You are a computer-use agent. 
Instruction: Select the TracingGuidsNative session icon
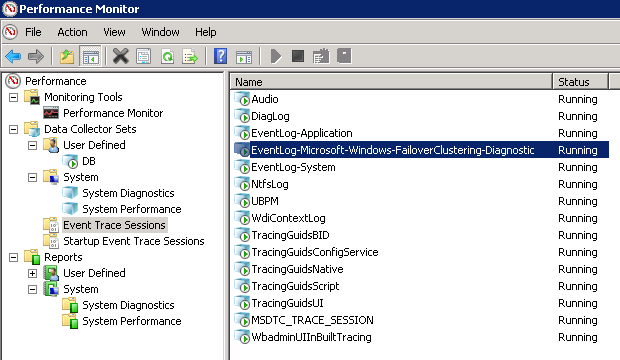(242, 269)
